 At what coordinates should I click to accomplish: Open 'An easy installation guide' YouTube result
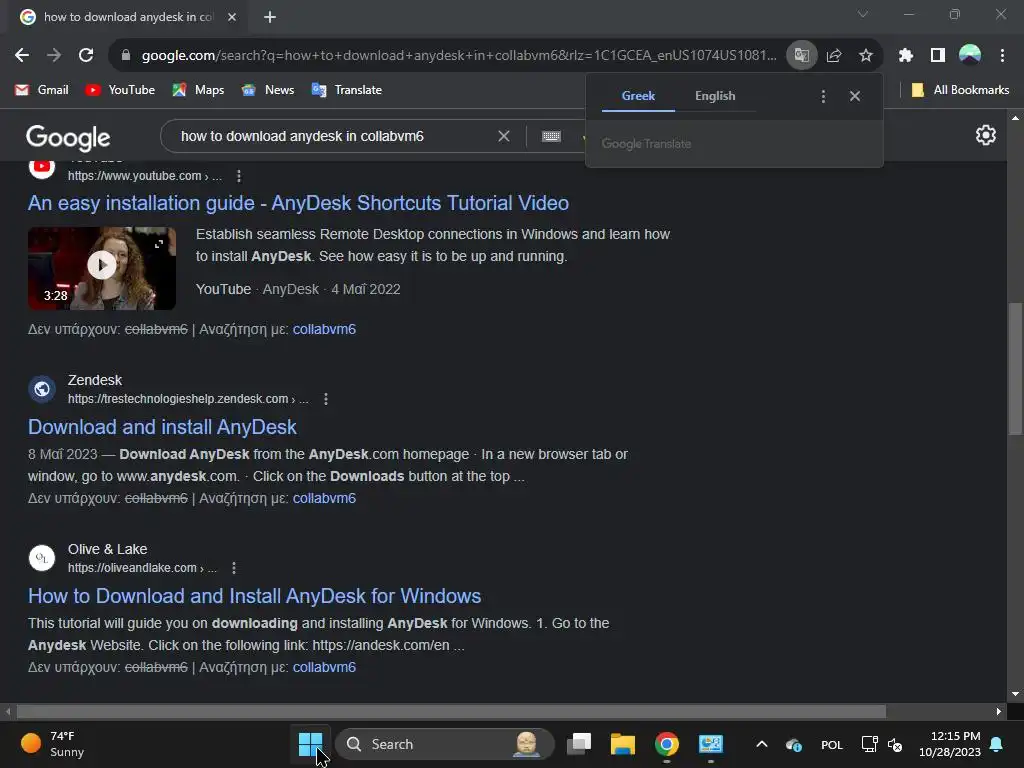tap(298, 203)
